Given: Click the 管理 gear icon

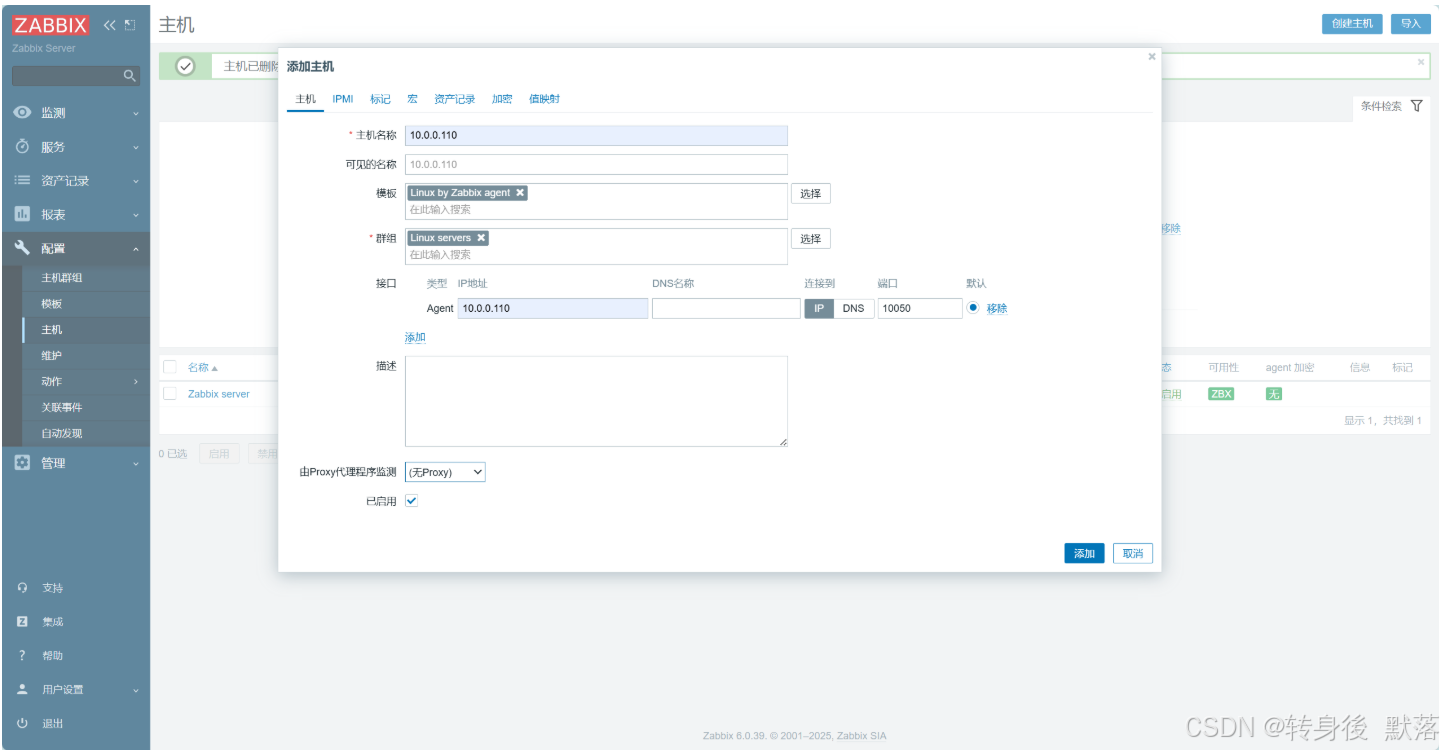Looking at the screenshot, I should point(22,463).
